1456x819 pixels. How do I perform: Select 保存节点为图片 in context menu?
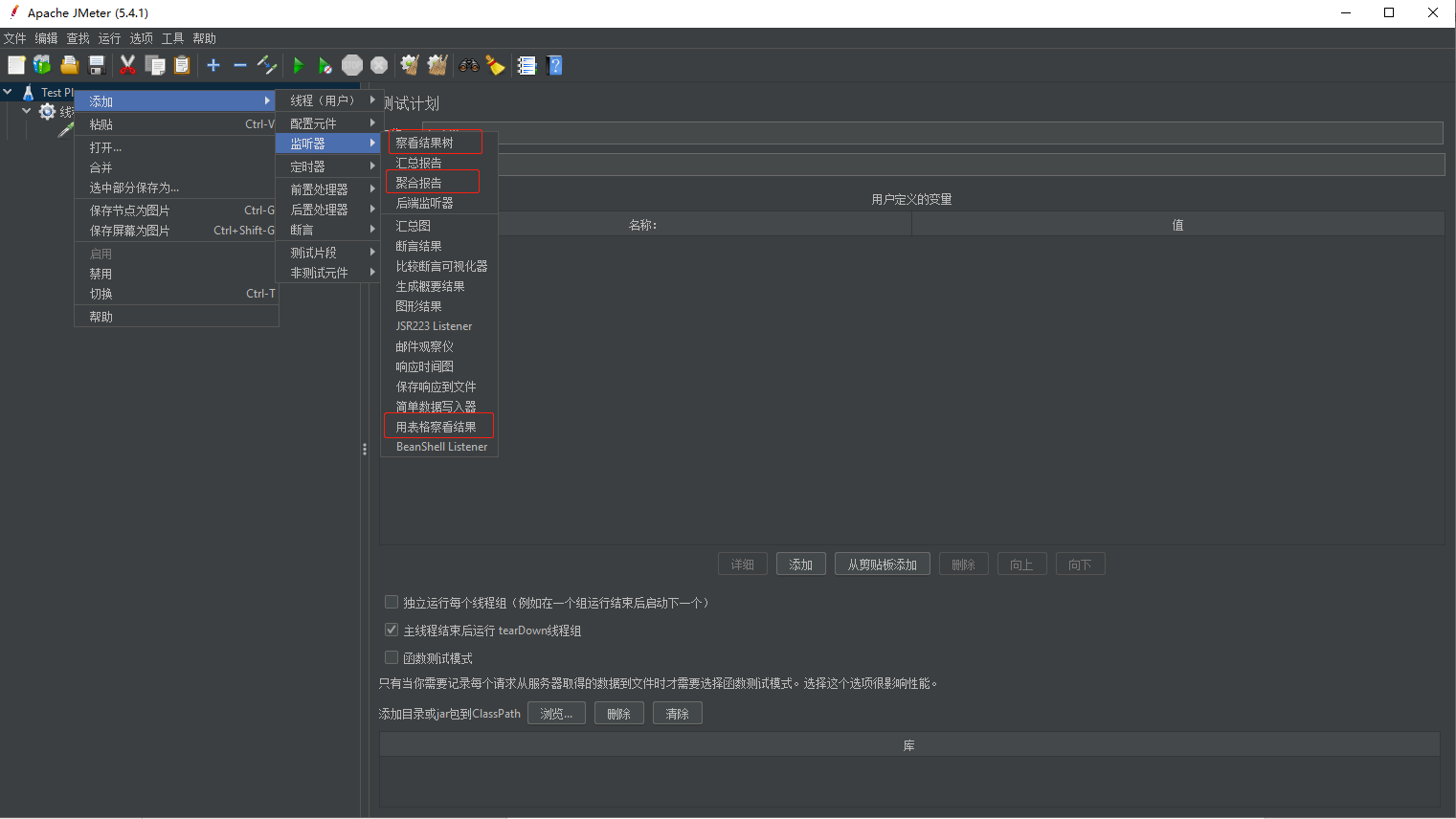(x=176, y=210)
